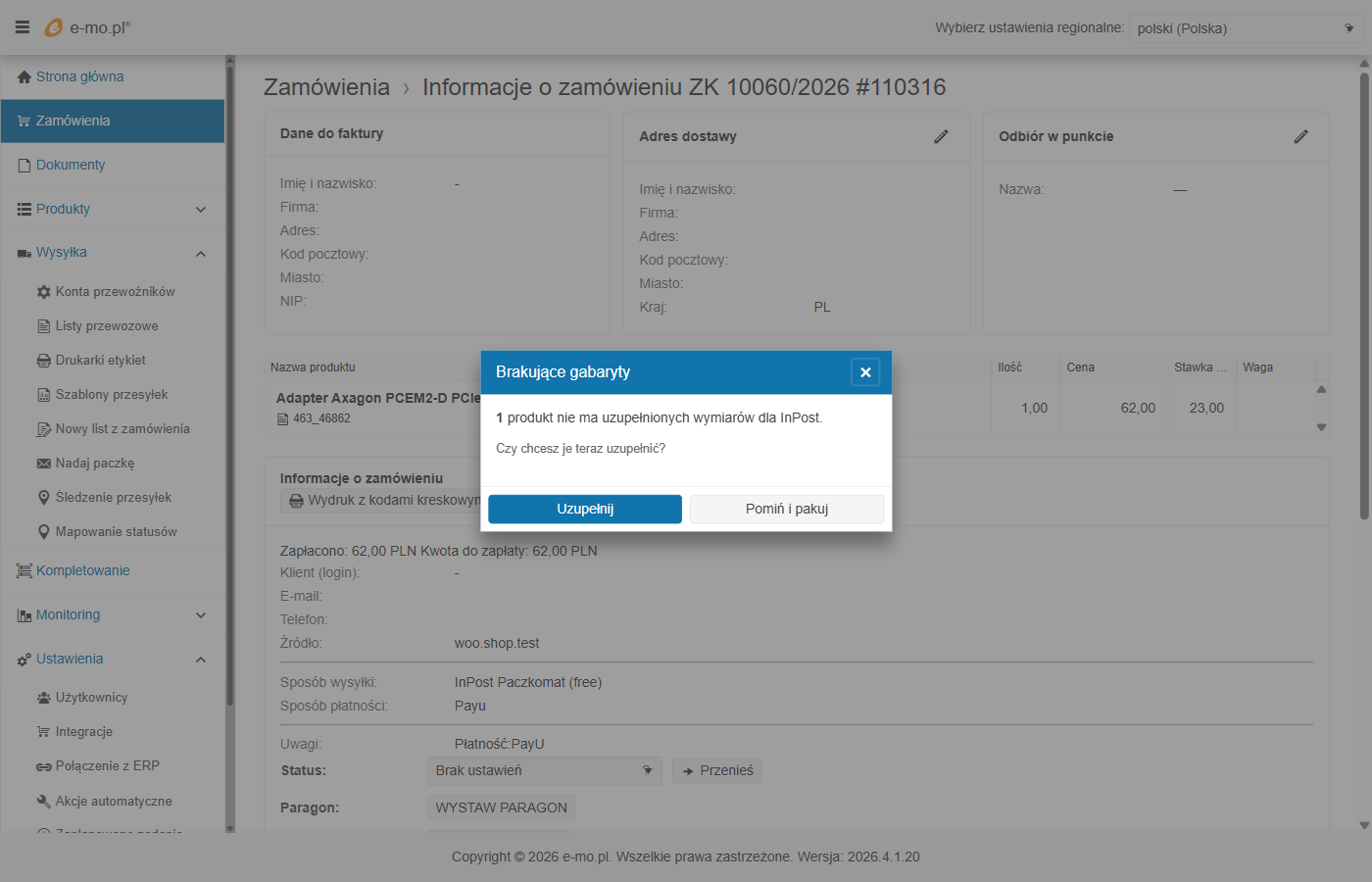
Task: Open Konta przewoźników settings
Action: point(115,292)
